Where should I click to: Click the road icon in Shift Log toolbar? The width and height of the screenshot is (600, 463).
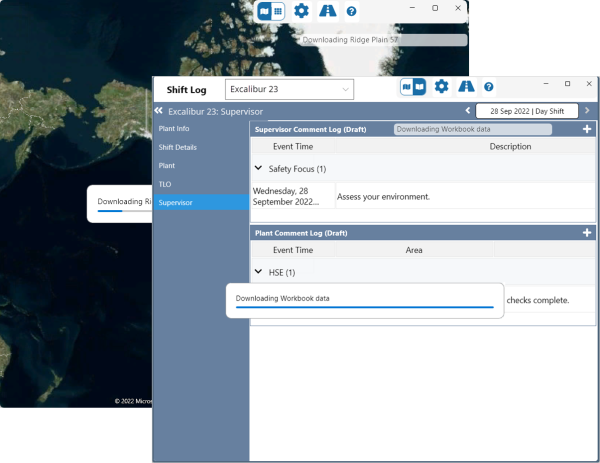pos(467,87)
